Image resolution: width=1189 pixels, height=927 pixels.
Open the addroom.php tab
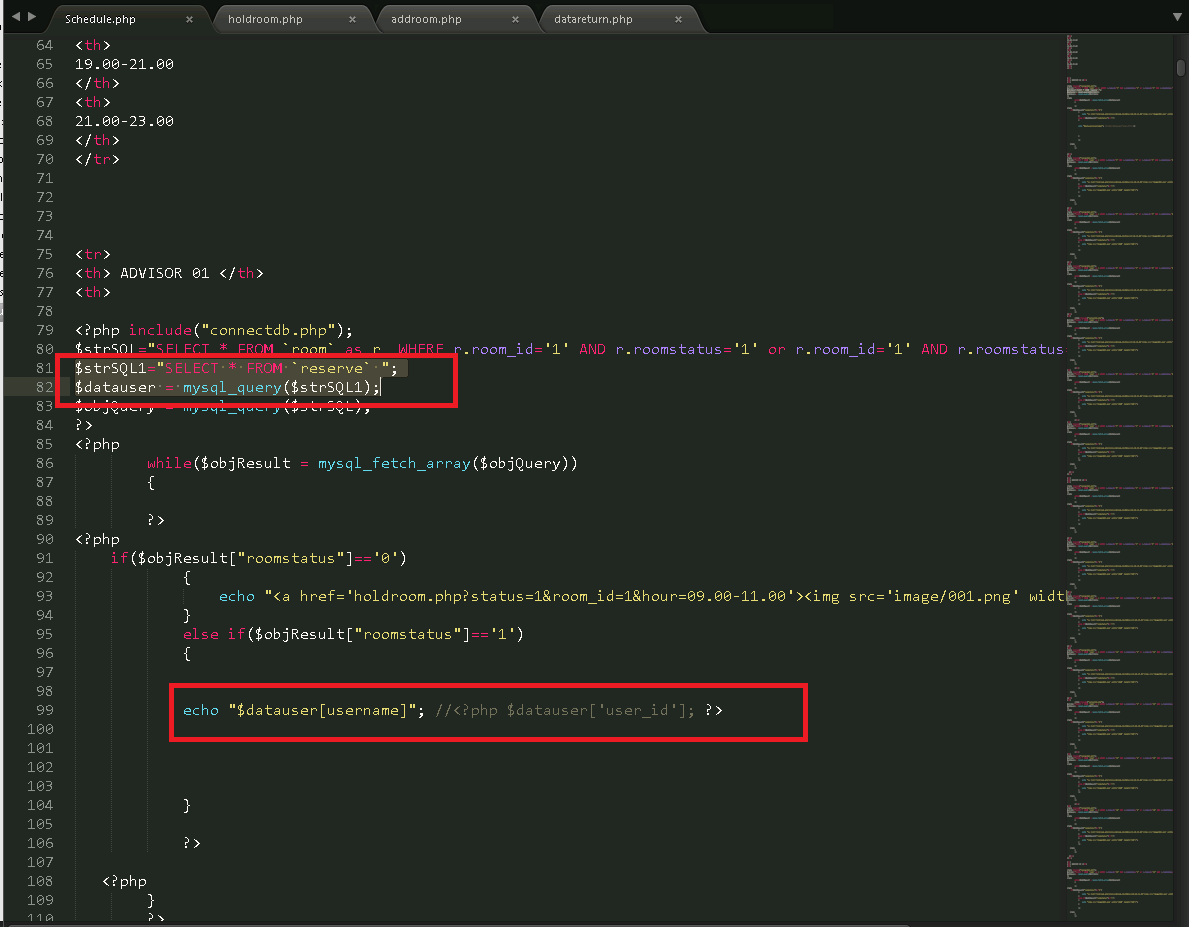point(427,19)
